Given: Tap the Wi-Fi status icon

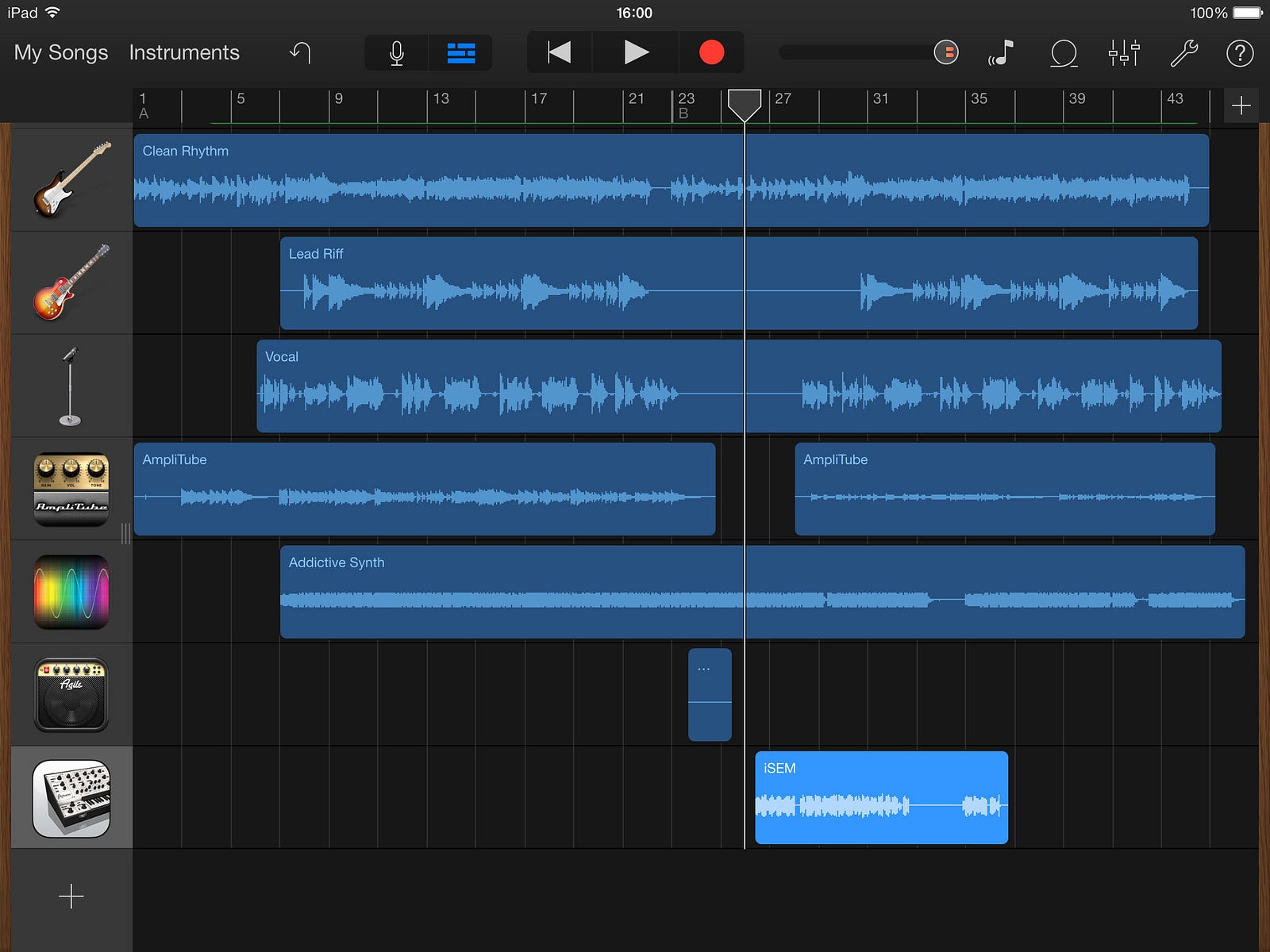Looking at the screenshot, I should coord(52,12).
